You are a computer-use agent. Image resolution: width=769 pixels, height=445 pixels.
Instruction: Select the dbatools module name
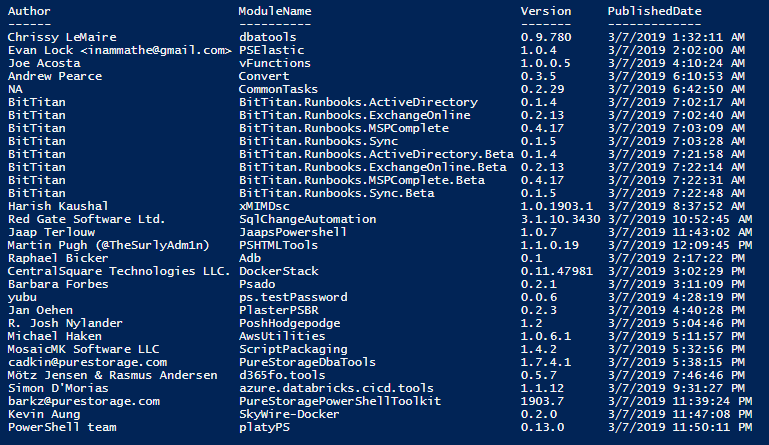click(x=267, y=37)
